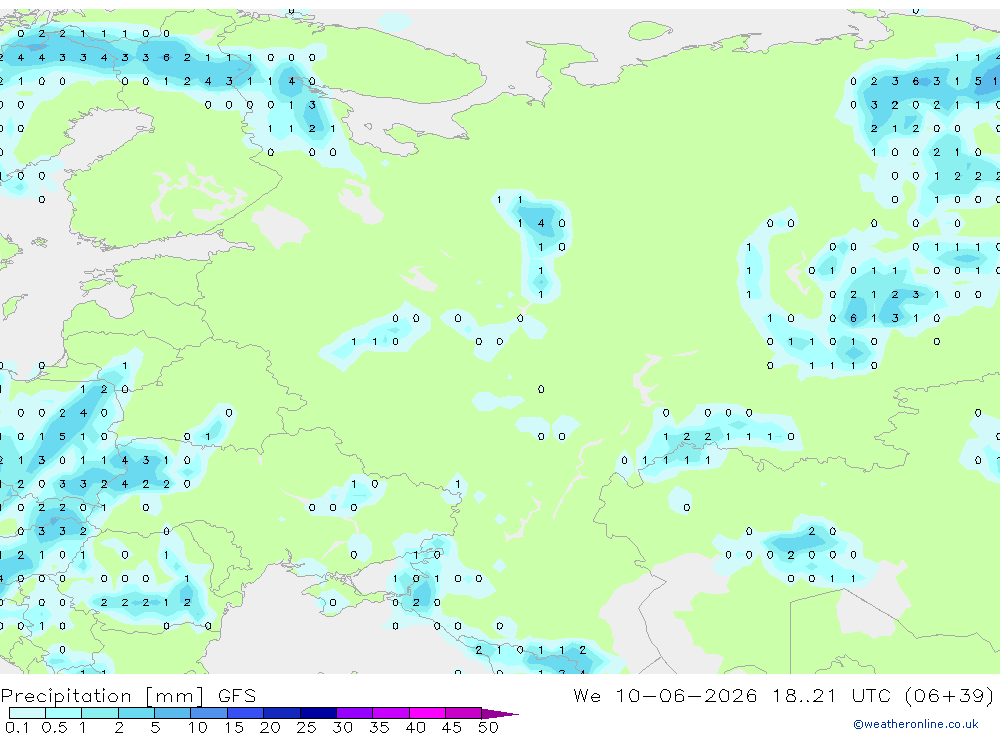Image resolution: width=1000 pixels, height=733 pixels.
Task: Click the legend scale value '25'
Action: coord(306,727)
